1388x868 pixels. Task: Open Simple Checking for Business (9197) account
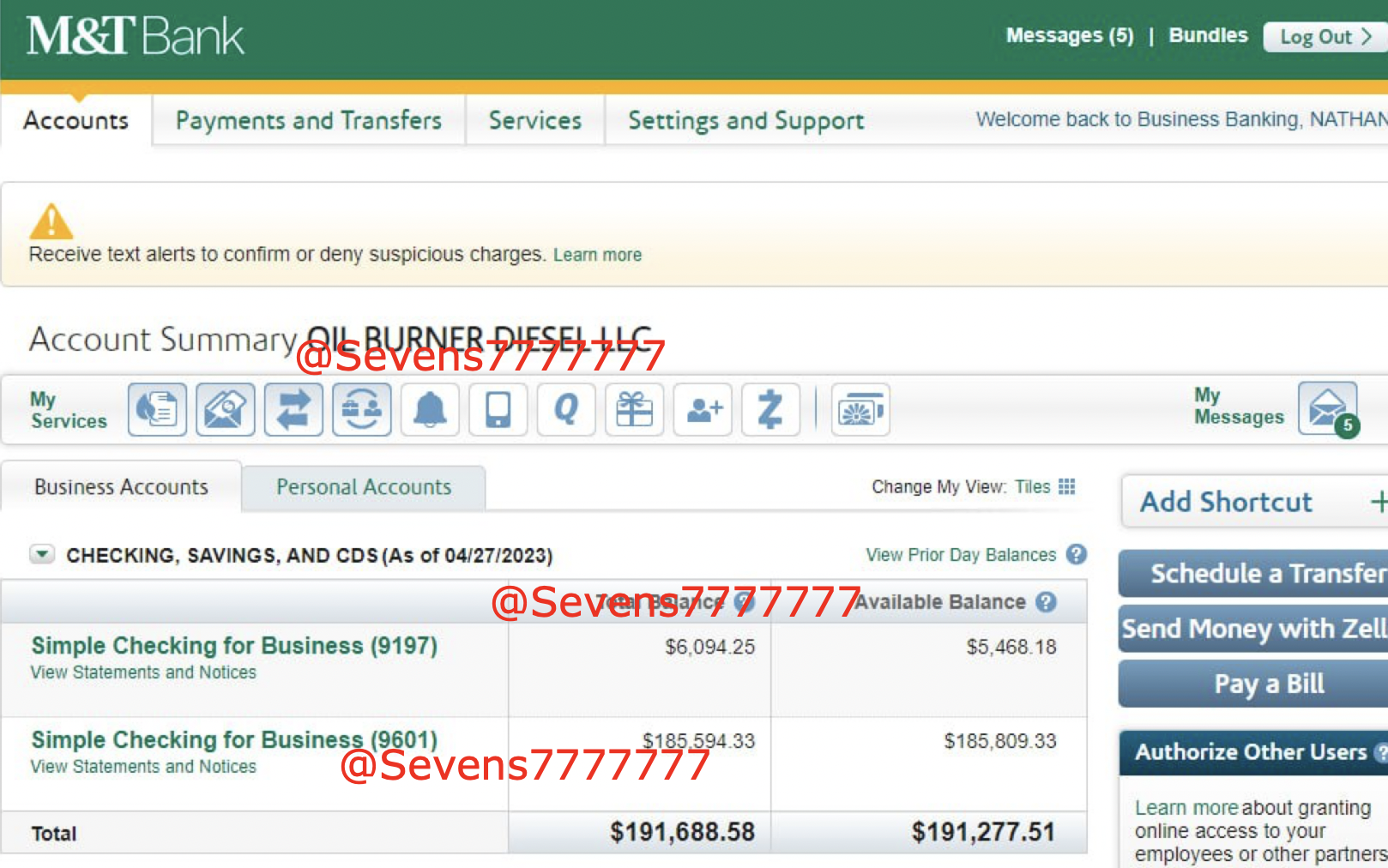pos(234,645)
